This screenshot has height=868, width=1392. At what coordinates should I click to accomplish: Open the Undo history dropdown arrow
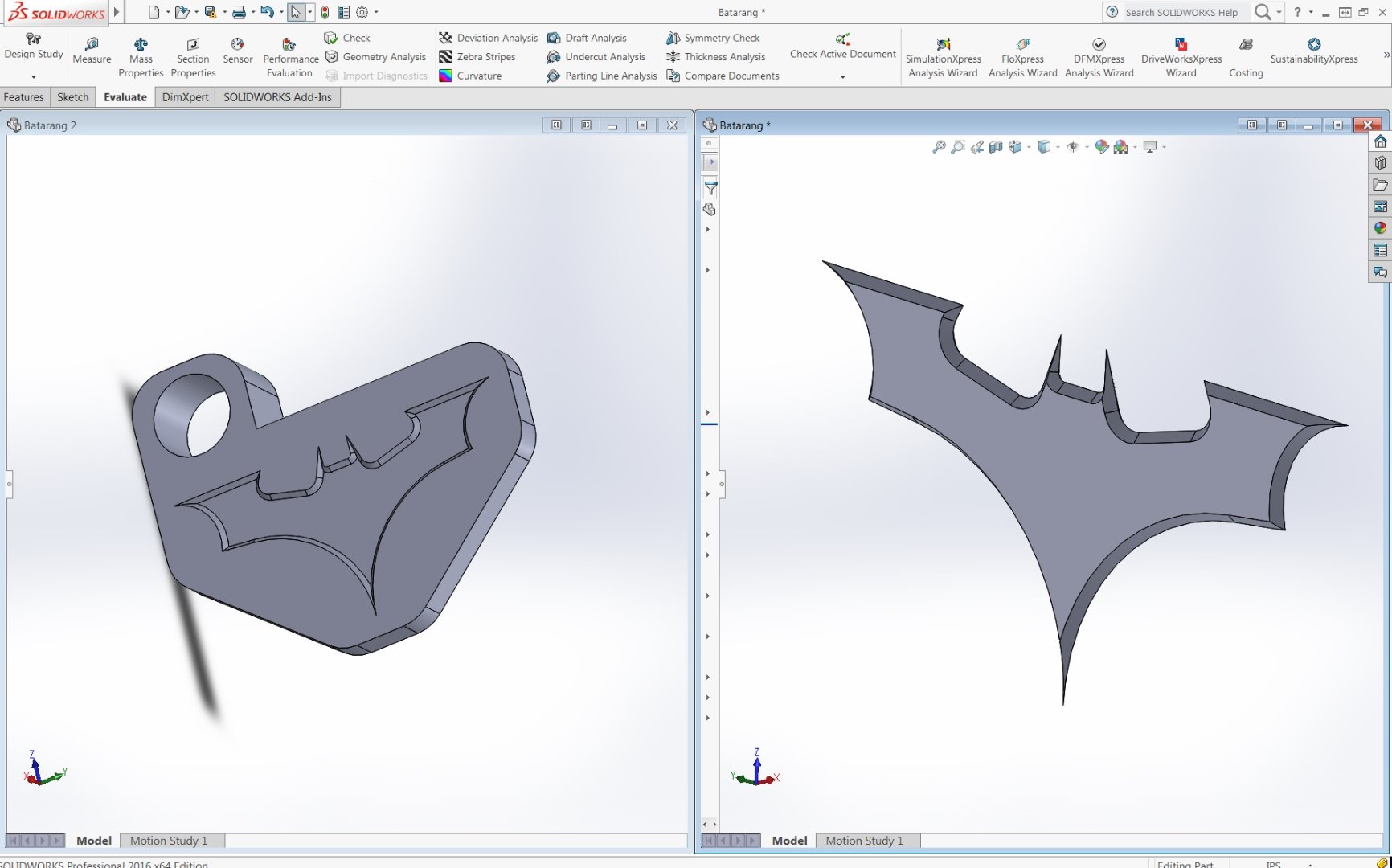[x=281, y=12]
